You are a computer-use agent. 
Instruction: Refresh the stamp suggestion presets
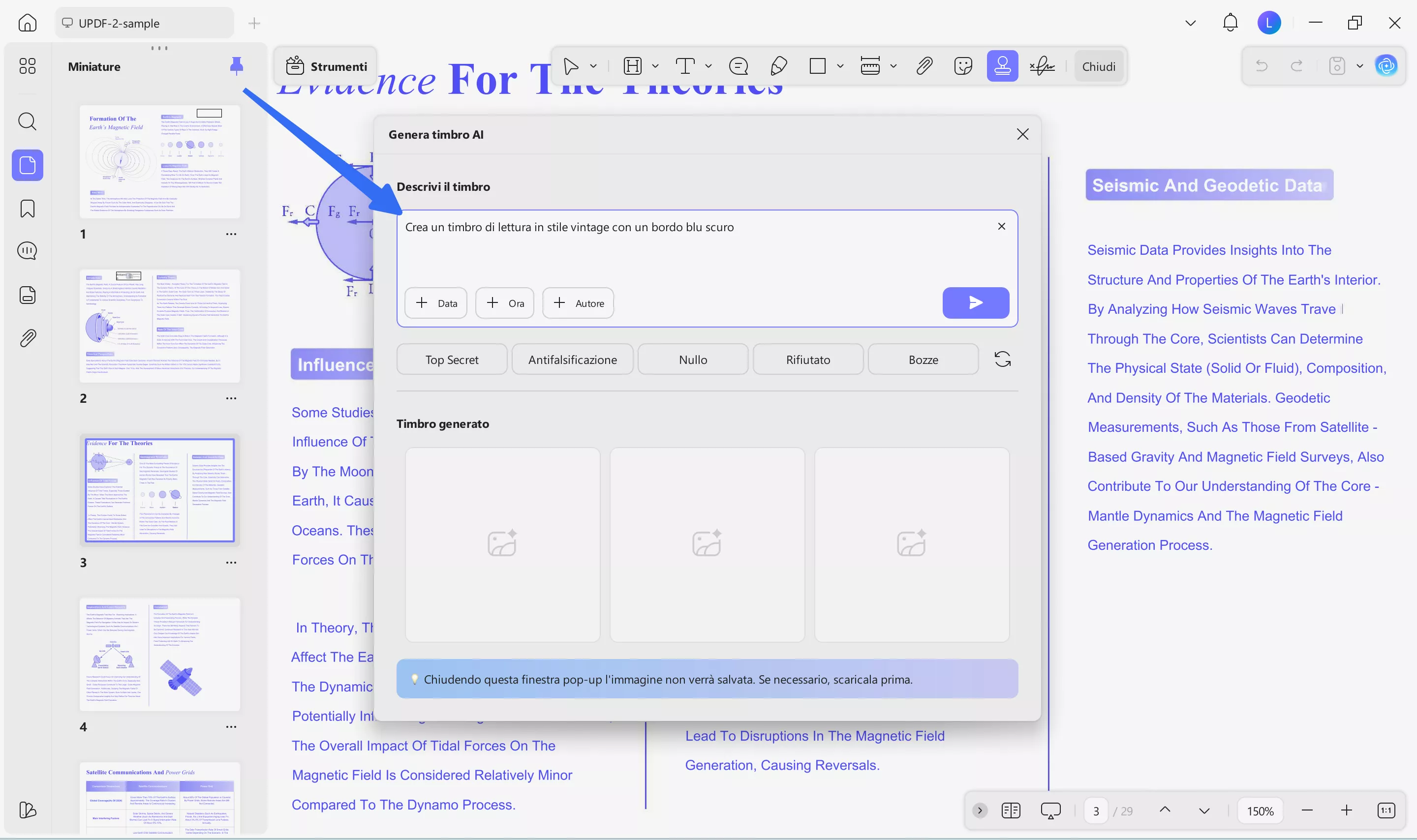[1002, 360]
